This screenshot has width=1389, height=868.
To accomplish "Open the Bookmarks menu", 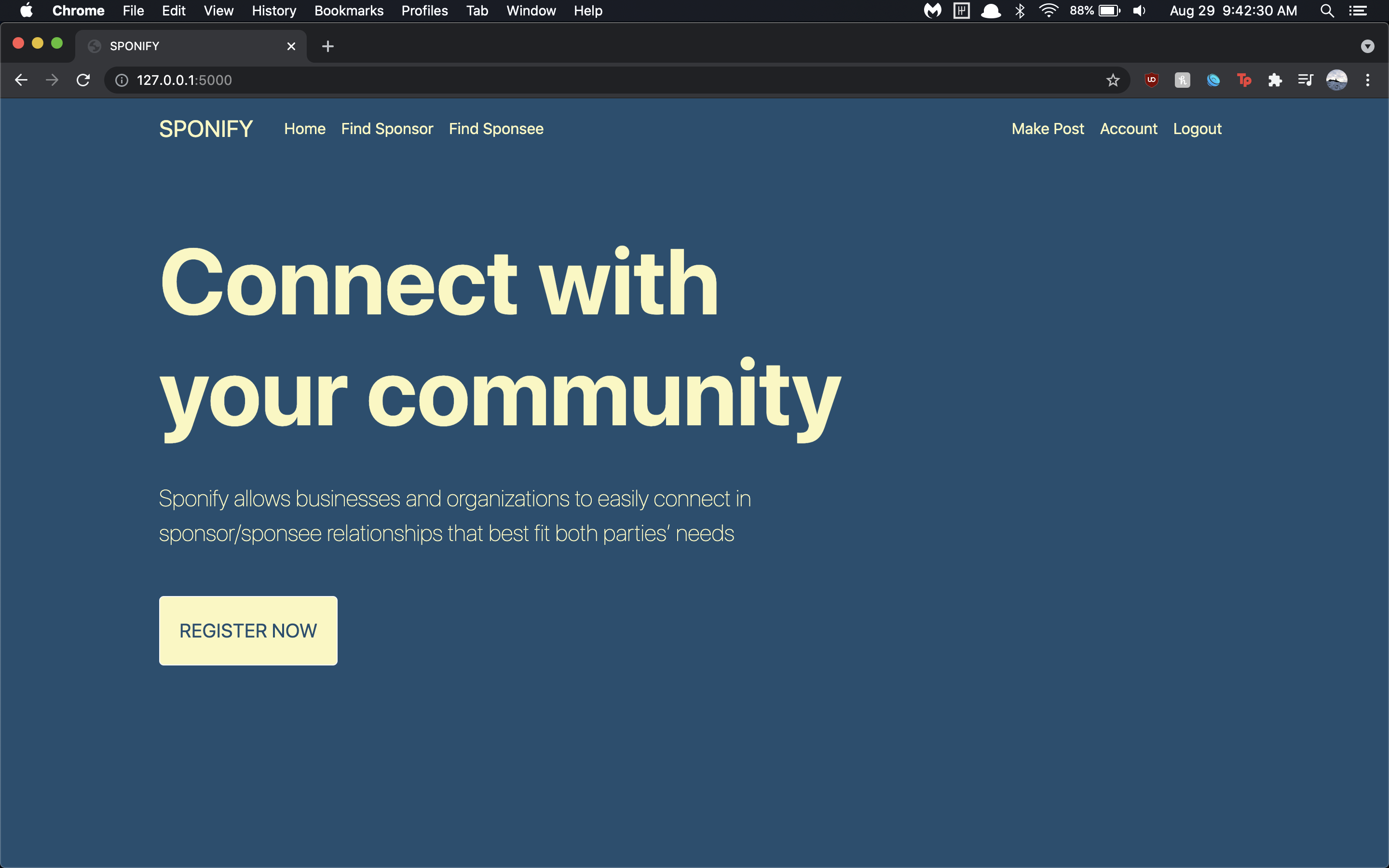I will pos(348,11).
